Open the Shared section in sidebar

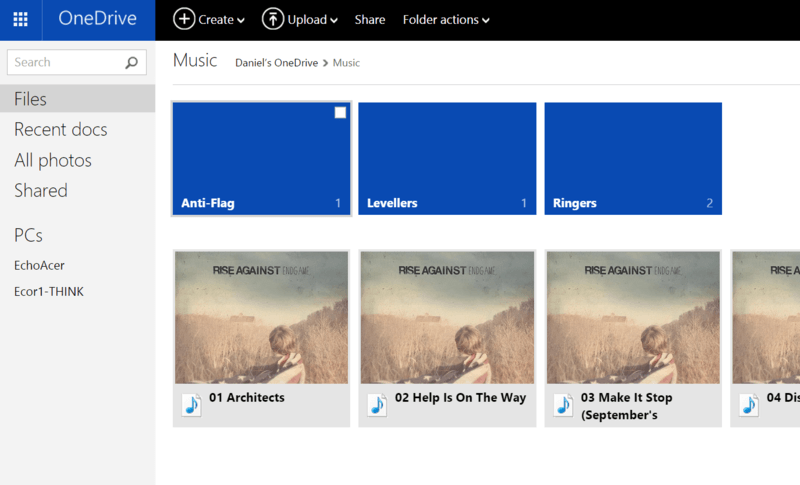pyautogui.click(x=41, y=190)
